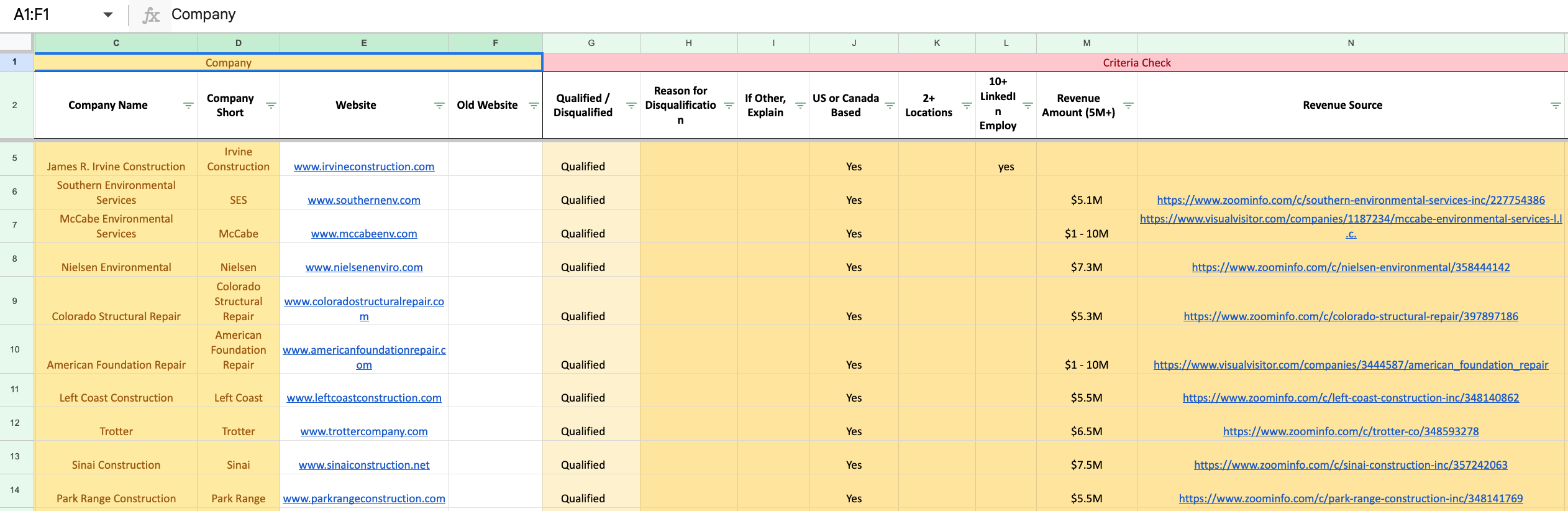Screen dimensions: 1568x511
Task: Select the James R. Irvine Construction cell
Action: (x=116, y=159)
